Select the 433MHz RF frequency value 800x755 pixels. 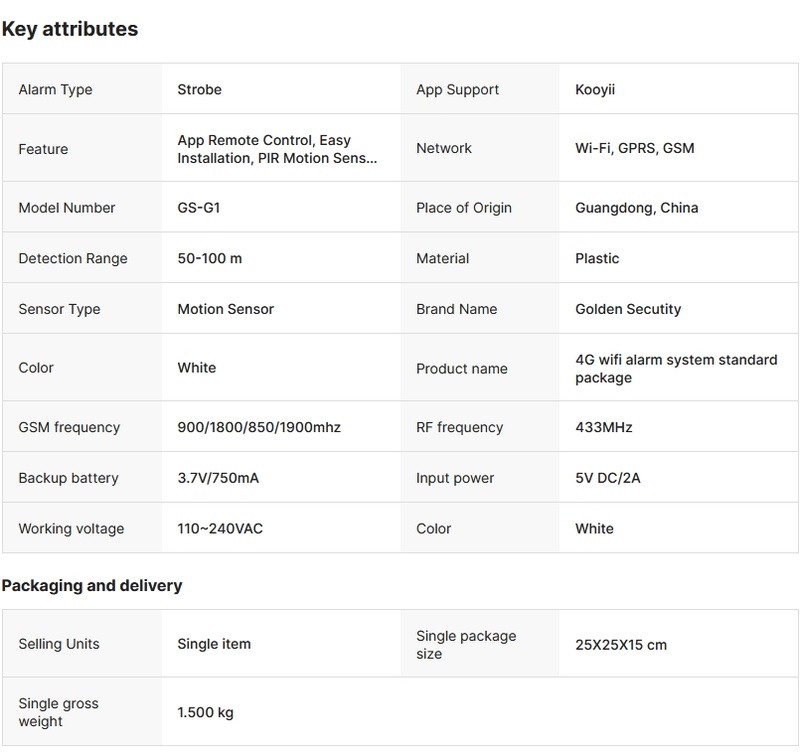604,427
